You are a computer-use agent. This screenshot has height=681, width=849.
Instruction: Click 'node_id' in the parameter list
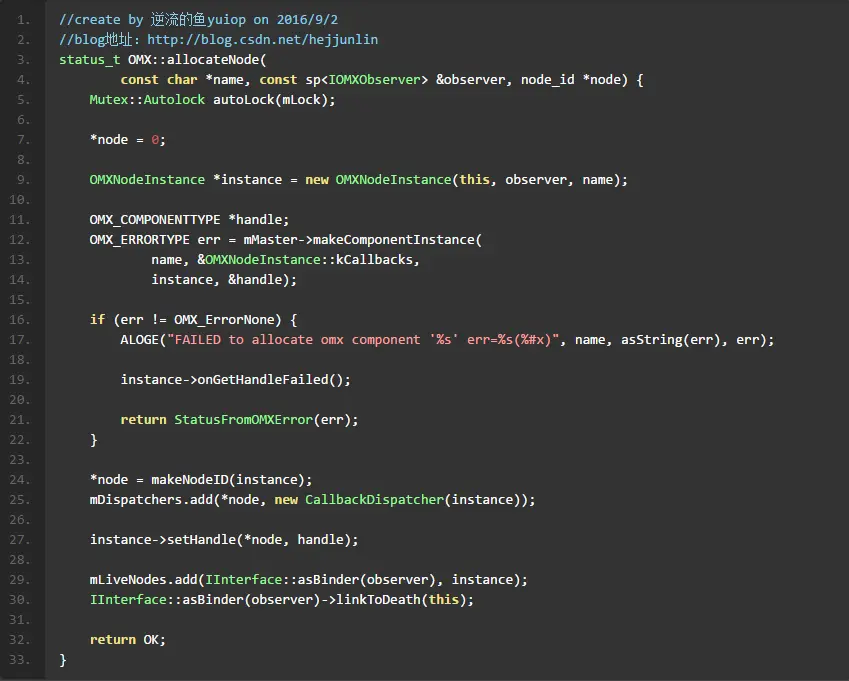click(547, 80)
